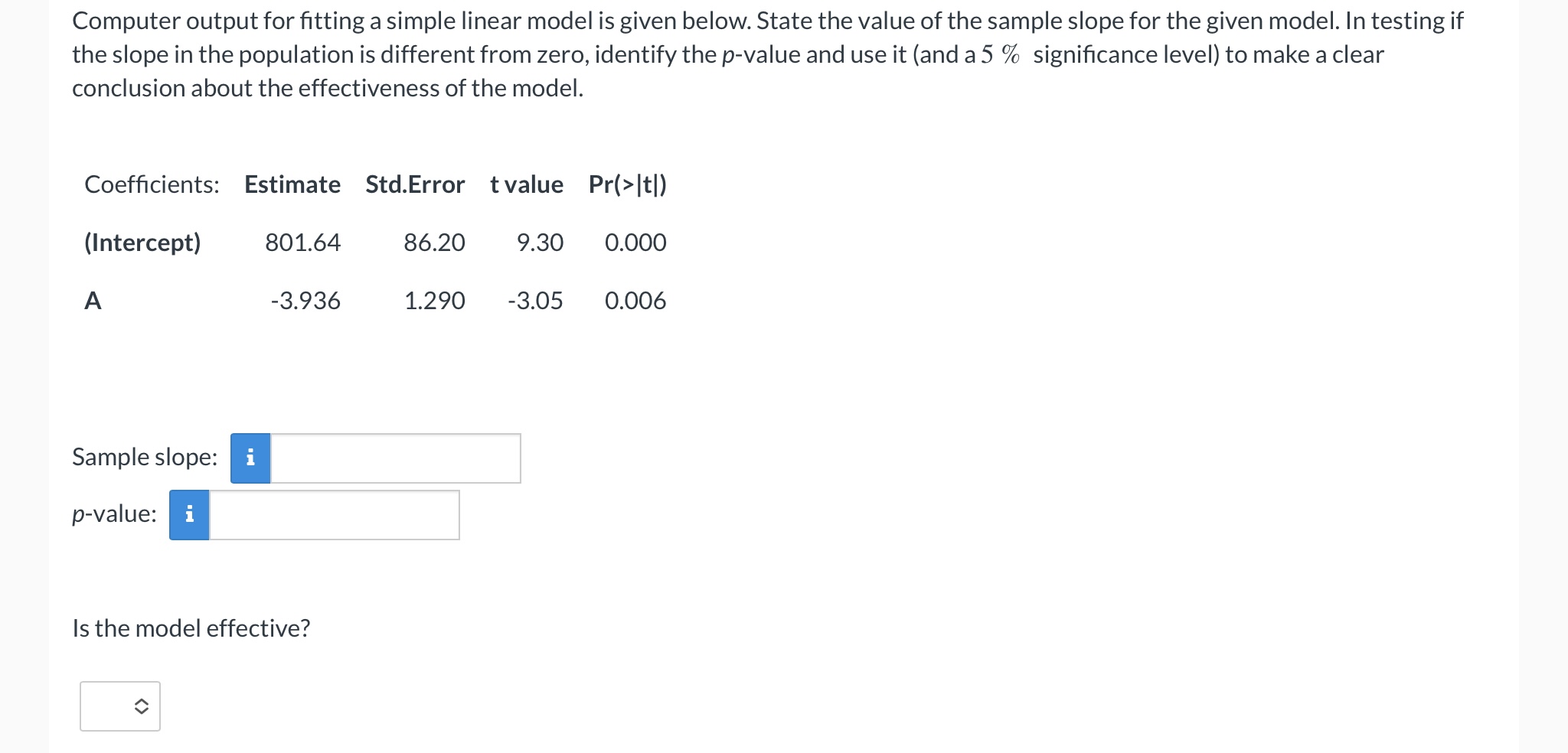Select the question text Is the model effective
This screenshot has width=1568, height=753.
[190, 627]
